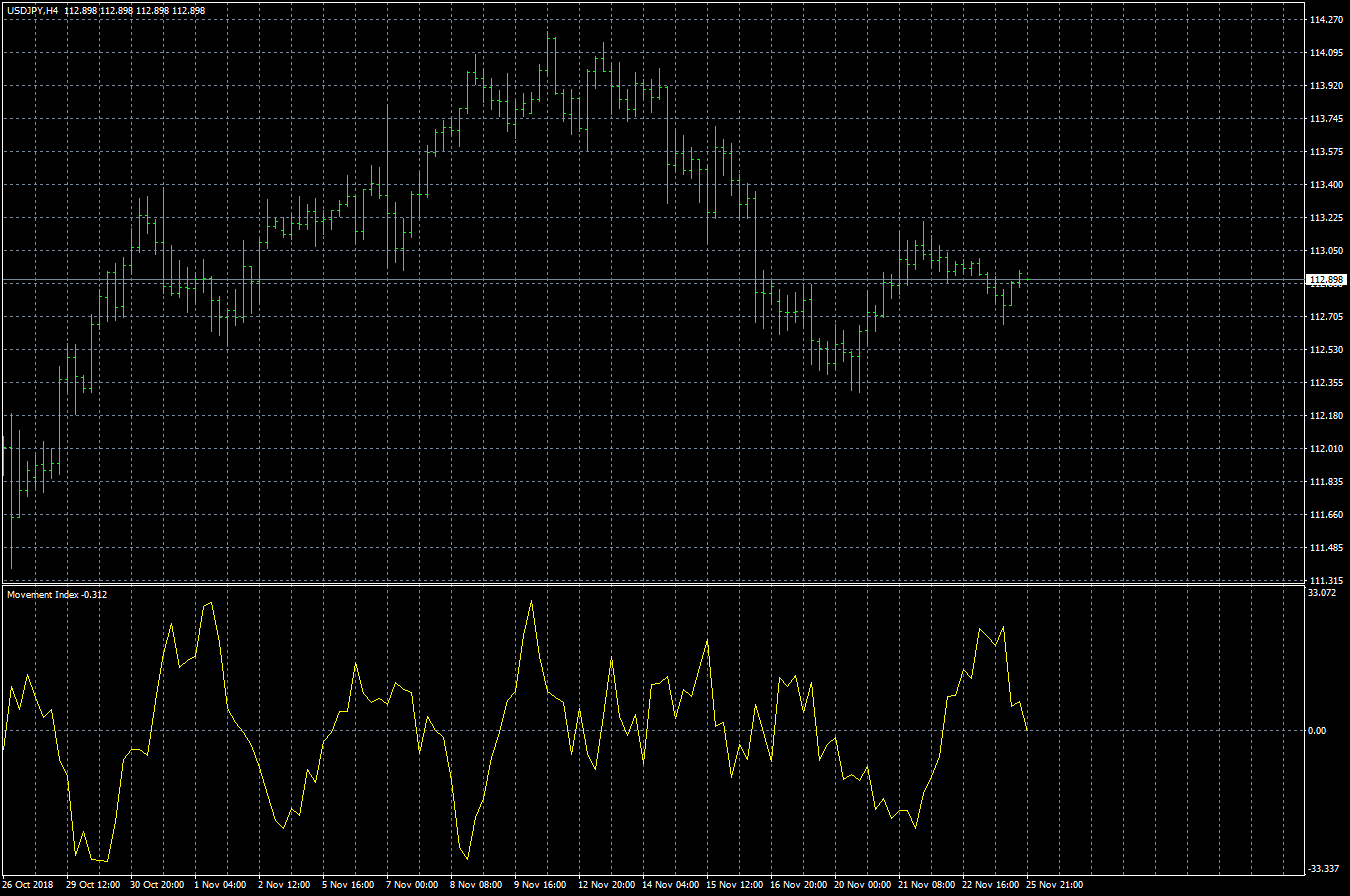The width and height of the screenshot is (1350, 896).
Task: Click the 16 Nov 20:00 time label
Action: [799, 885]
